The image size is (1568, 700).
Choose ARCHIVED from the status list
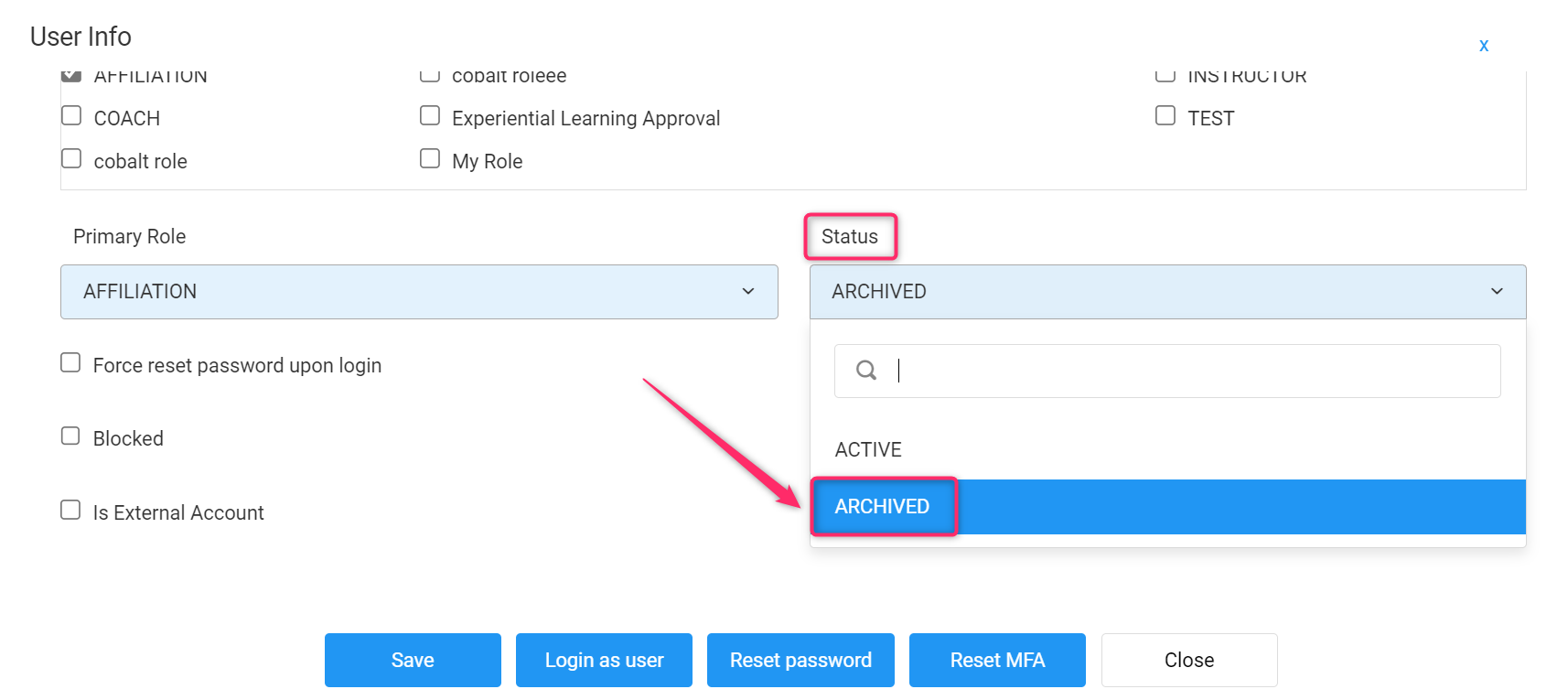coord(882,507)
